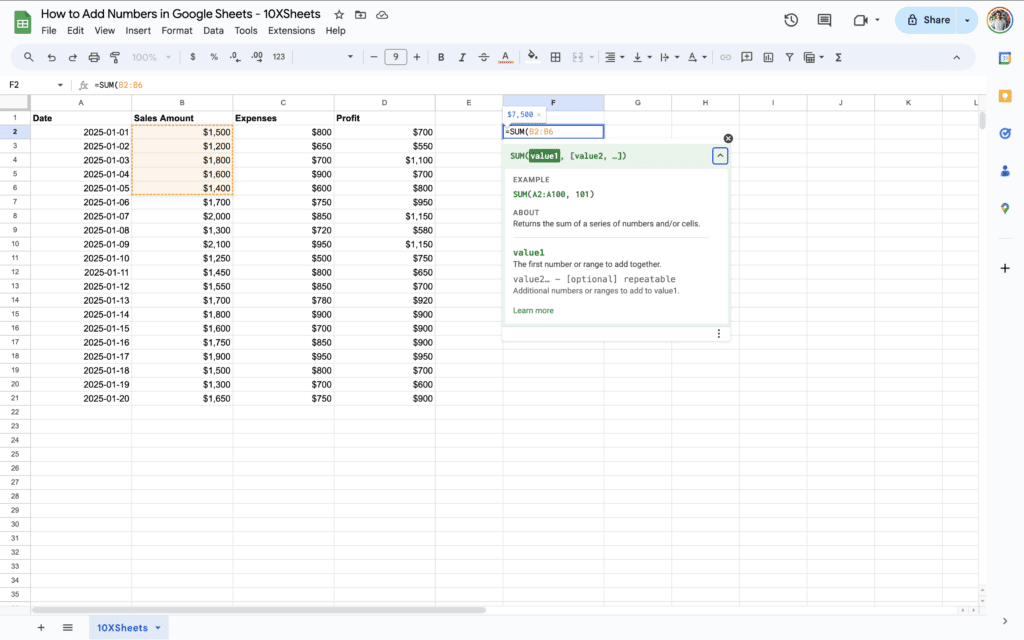Toggle strikethrough formatting
This screenshot has height=640, width=1024.
tap(484, 57)
